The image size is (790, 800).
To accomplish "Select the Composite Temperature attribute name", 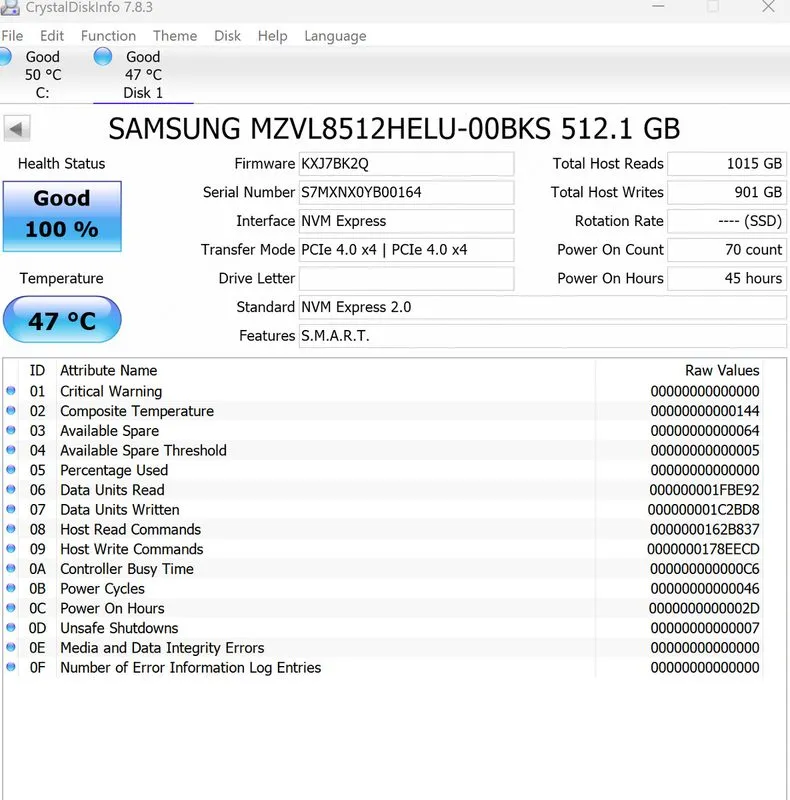I will click(137, 411).
